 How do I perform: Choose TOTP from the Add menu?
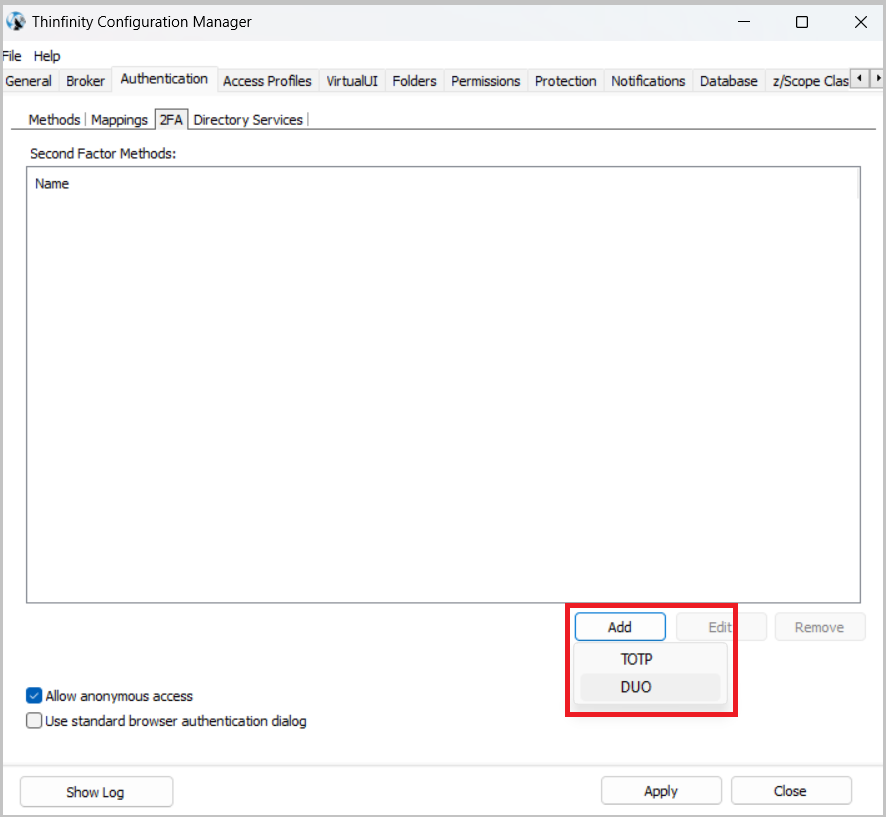coord(650,659)
